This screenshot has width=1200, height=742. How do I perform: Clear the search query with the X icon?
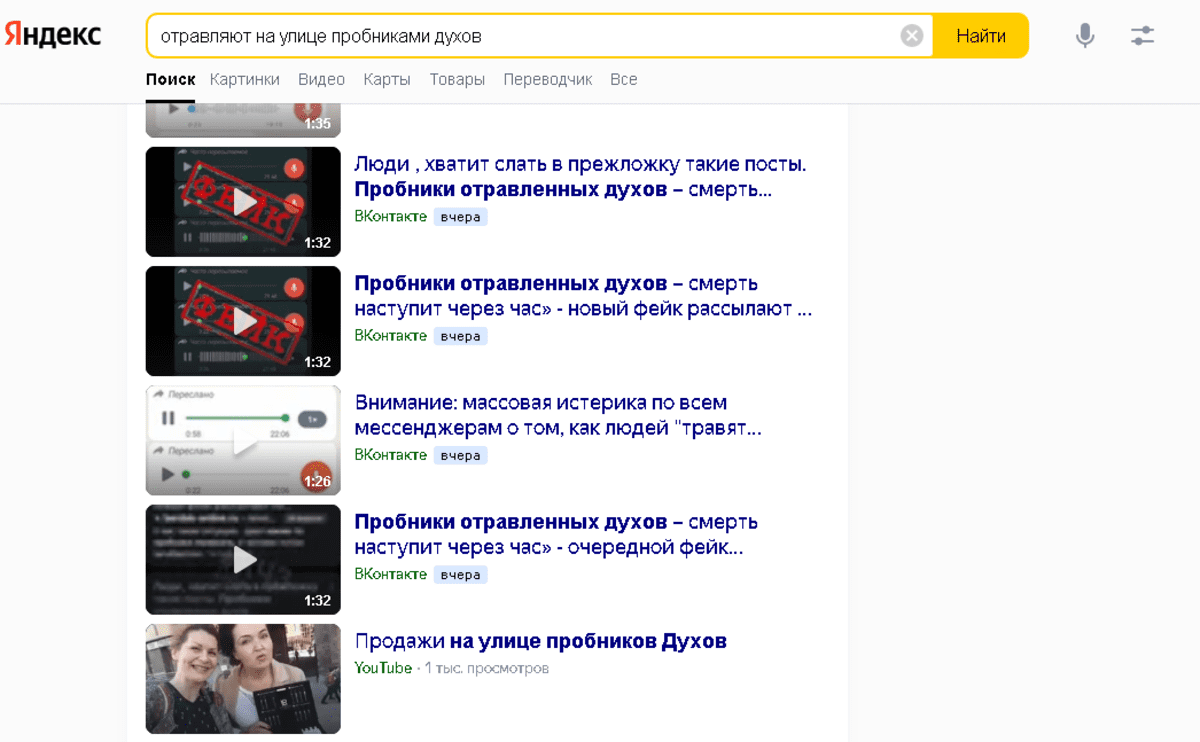pos(912,36)
